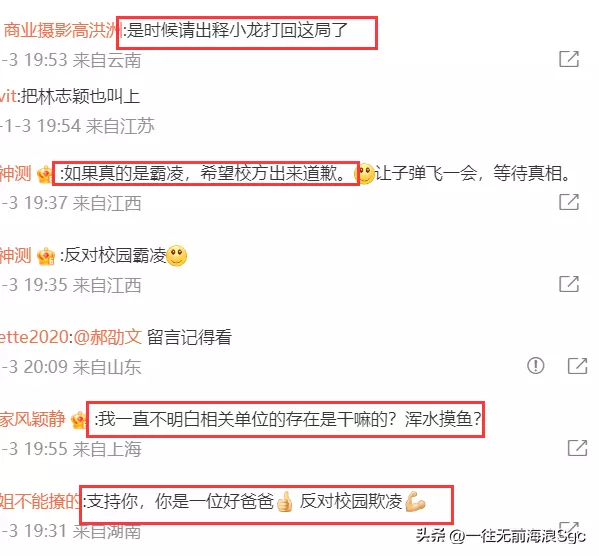Click the exclamation report icon on Shandong comment

coord(536,365)
